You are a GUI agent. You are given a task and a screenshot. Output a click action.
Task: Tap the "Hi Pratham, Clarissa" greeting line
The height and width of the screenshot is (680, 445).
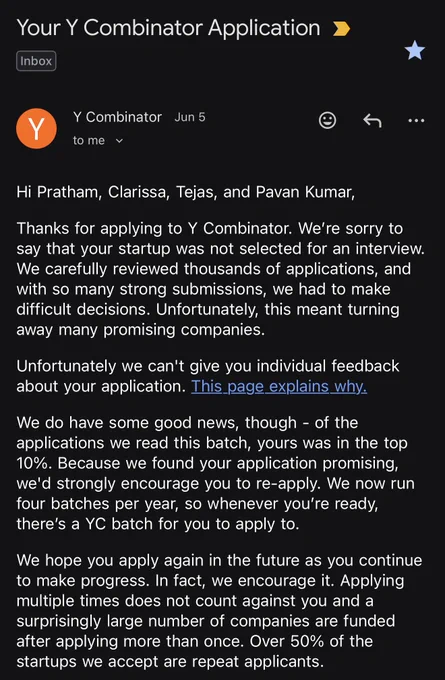[x=186, y=192]
